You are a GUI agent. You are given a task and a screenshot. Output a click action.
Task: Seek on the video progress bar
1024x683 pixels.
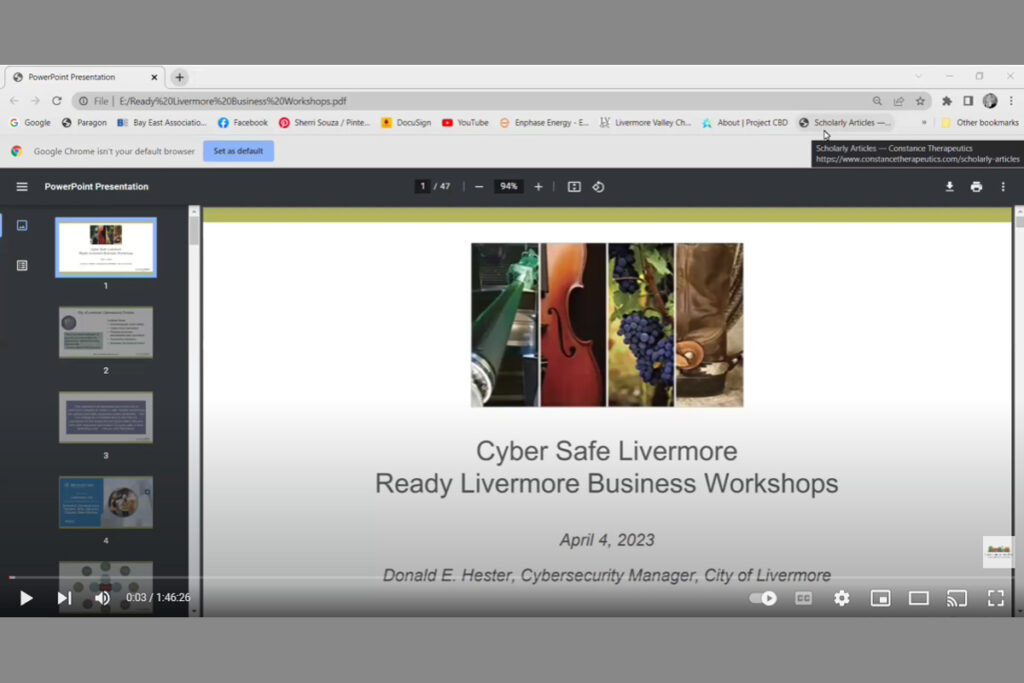click(x=512, y=577)
